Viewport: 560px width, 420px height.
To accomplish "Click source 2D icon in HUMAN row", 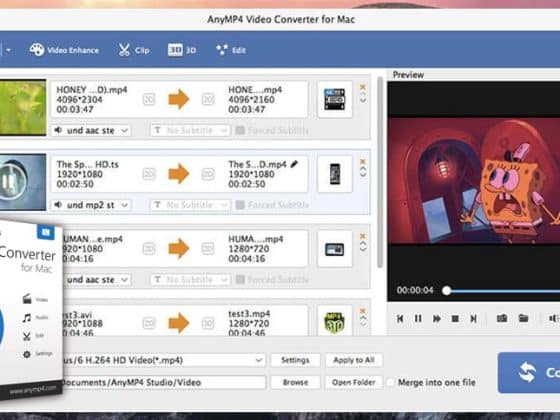I will click(149, 249).
